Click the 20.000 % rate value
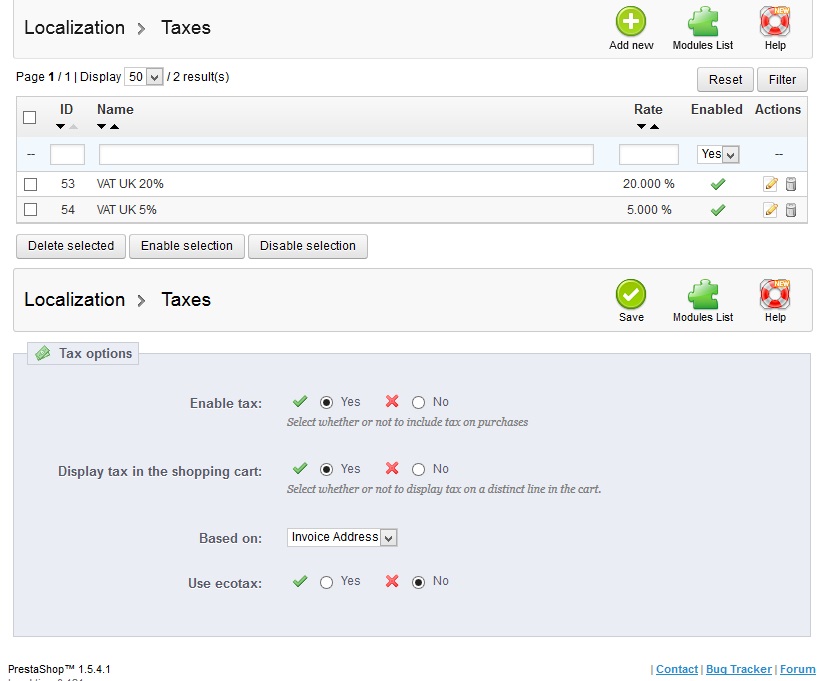The image size is (825, 681). (649, 184)
